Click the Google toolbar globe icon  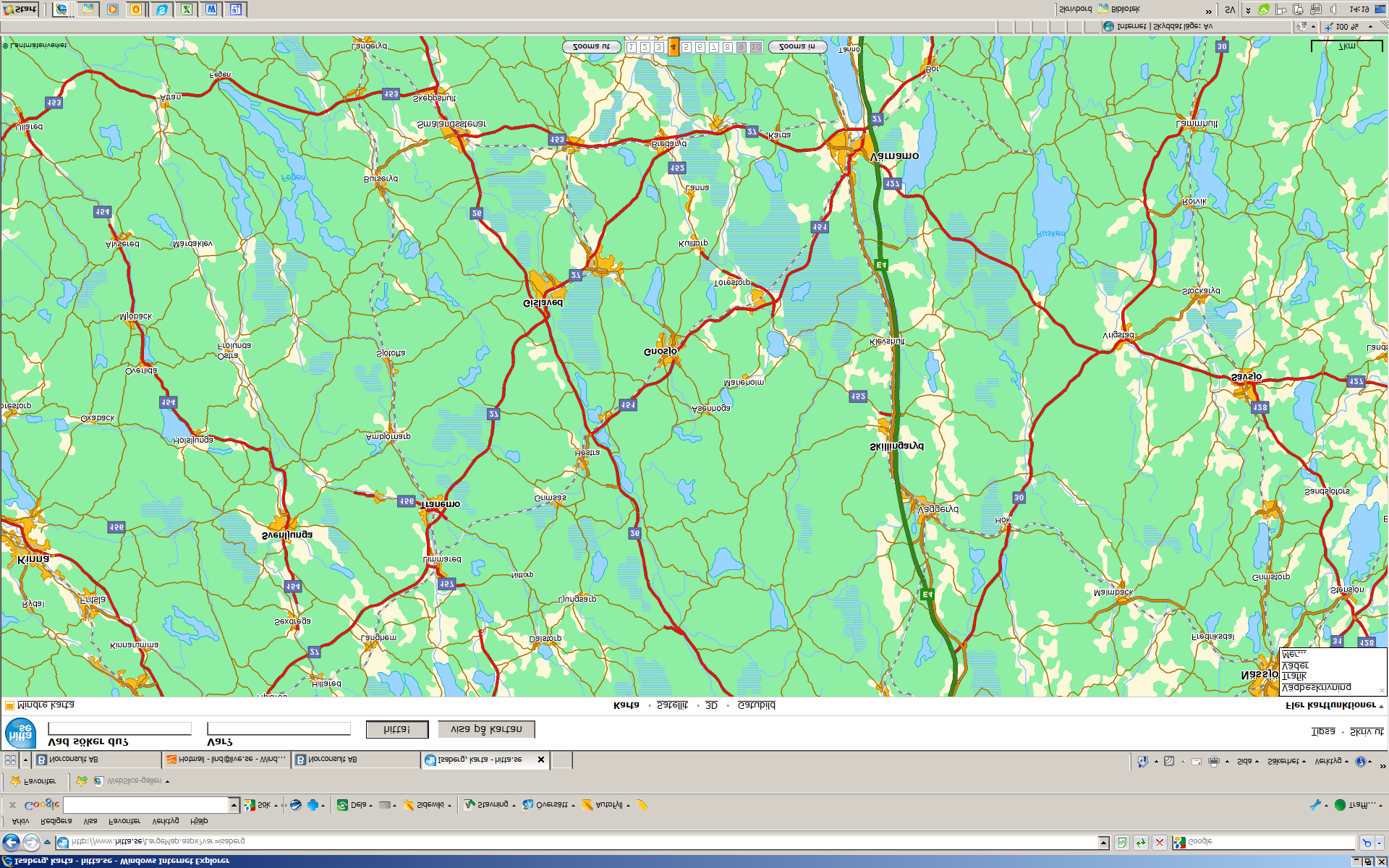click(x=296, y=804)
